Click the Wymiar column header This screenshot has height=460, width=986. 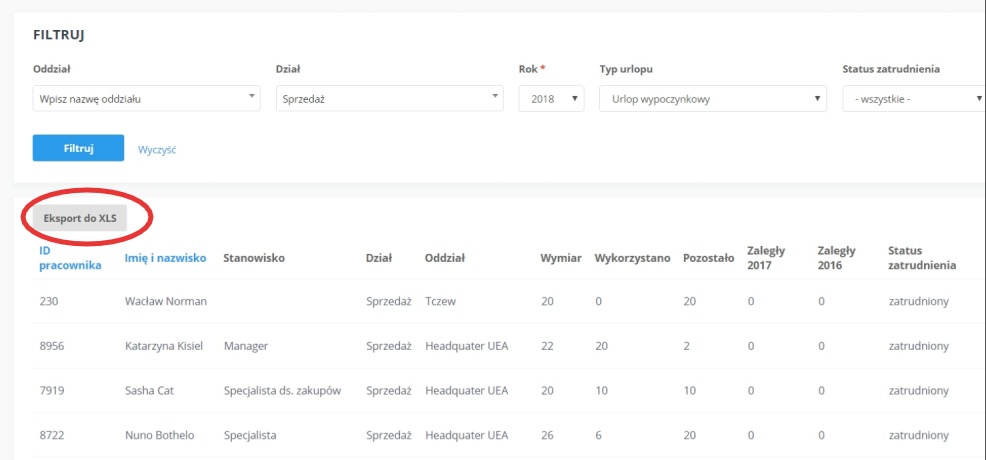tap(561, 258)
